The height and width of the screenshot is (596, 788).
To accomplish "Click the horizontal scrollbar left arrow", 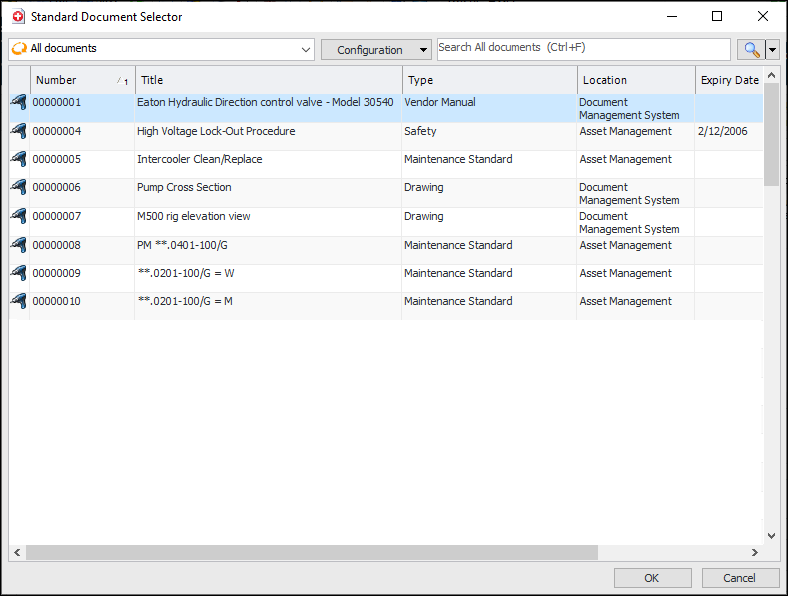I will pyautogui.click(x=17, y=552).
